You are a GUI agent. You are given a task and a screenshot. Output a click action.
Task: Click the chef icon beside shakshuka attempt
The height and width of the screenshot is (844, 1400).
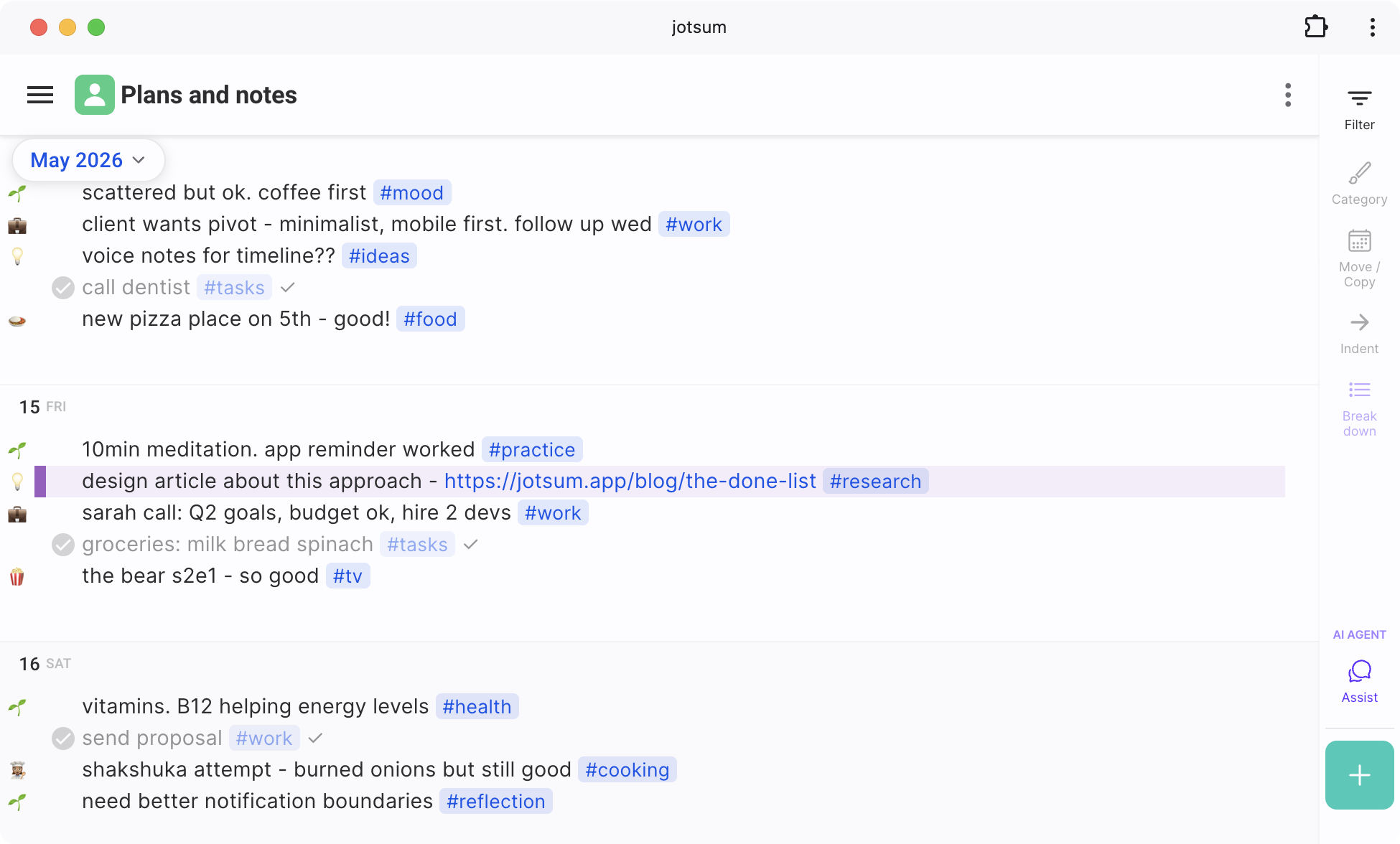pyautogui.click(x=17, y=770)
